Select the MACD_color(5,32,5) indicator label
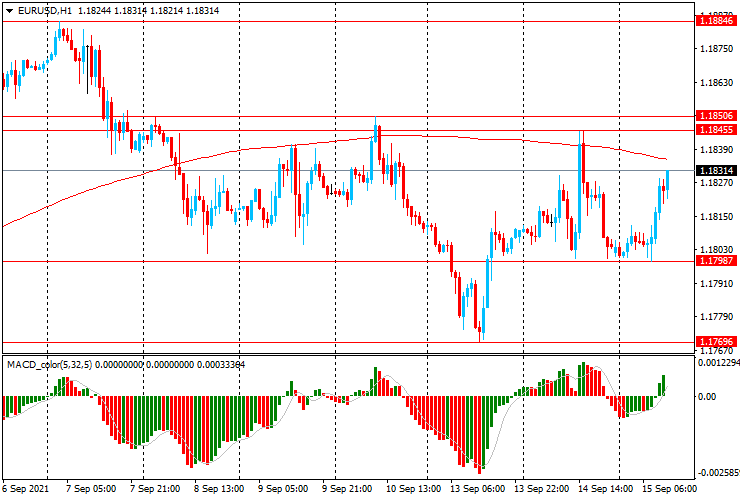 (50, 364)
